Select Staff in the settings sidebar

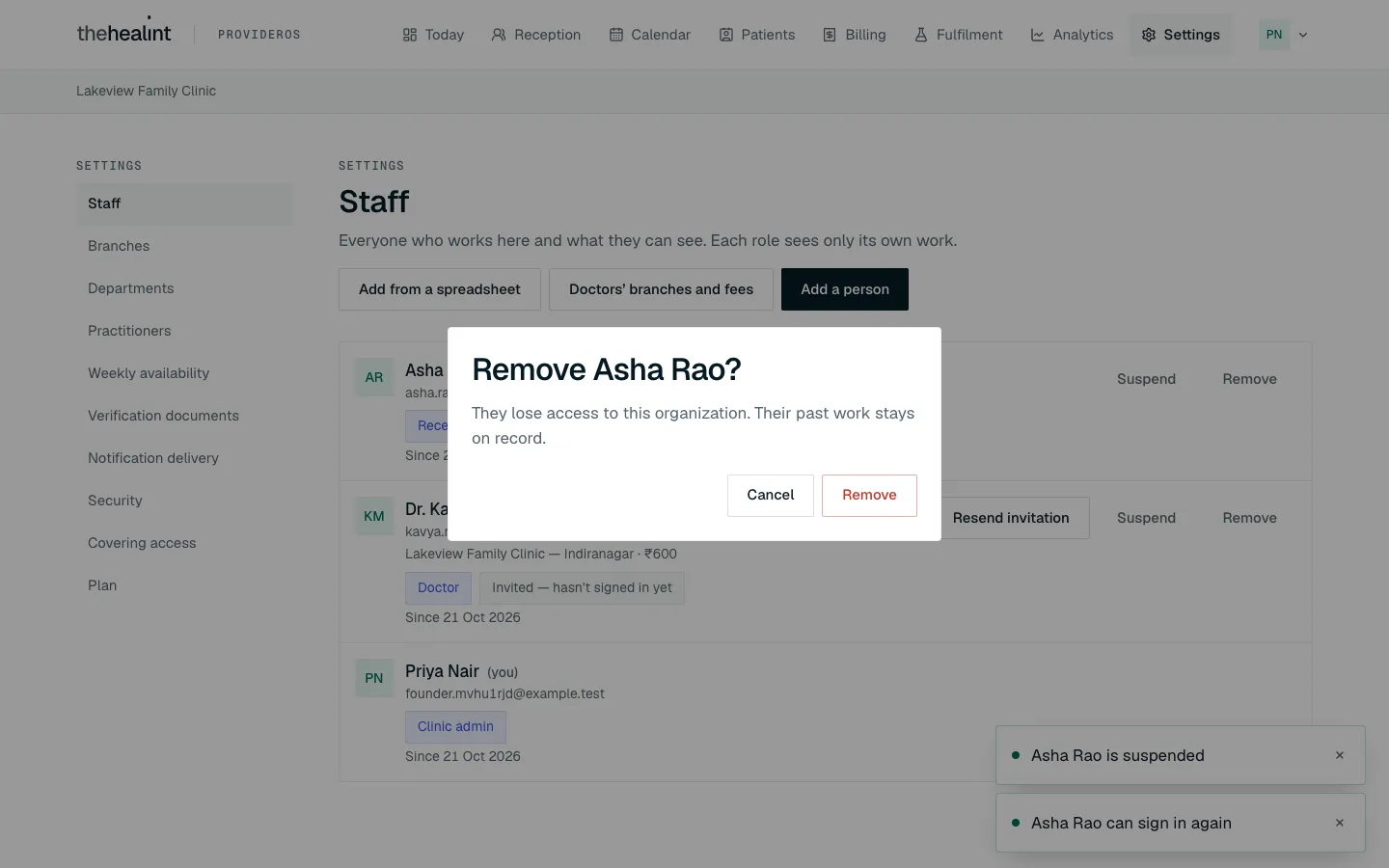point(185,203)
